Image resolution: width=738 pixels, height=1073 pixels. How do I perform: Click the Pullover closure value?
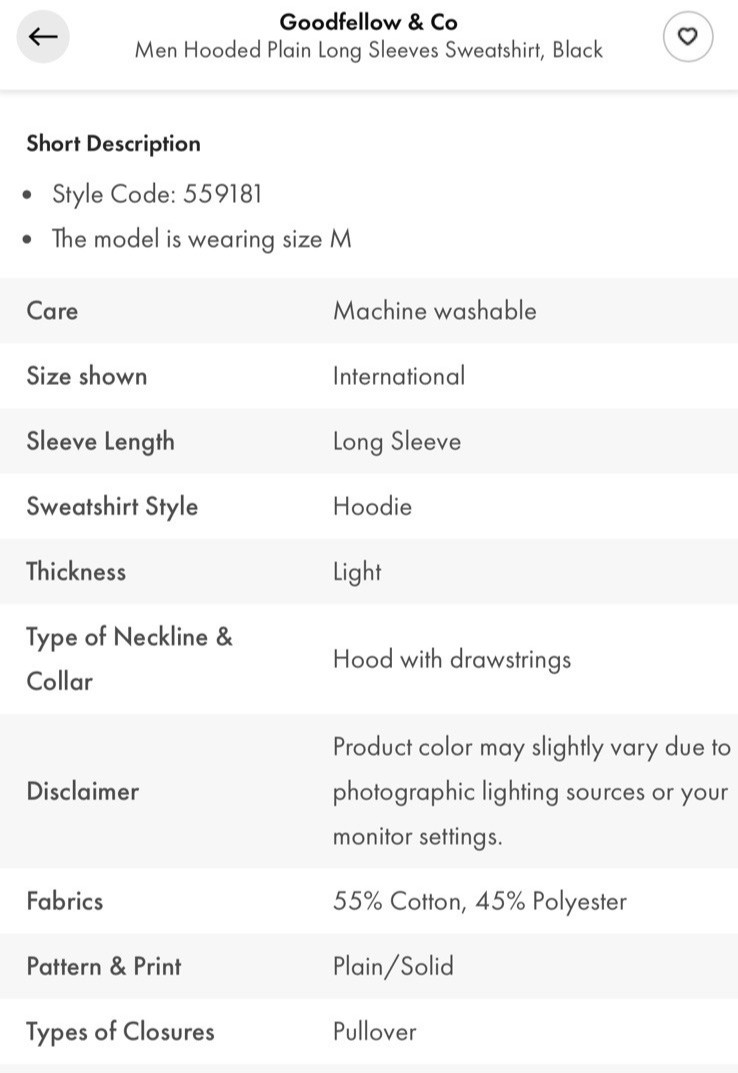pos(374,1031)
